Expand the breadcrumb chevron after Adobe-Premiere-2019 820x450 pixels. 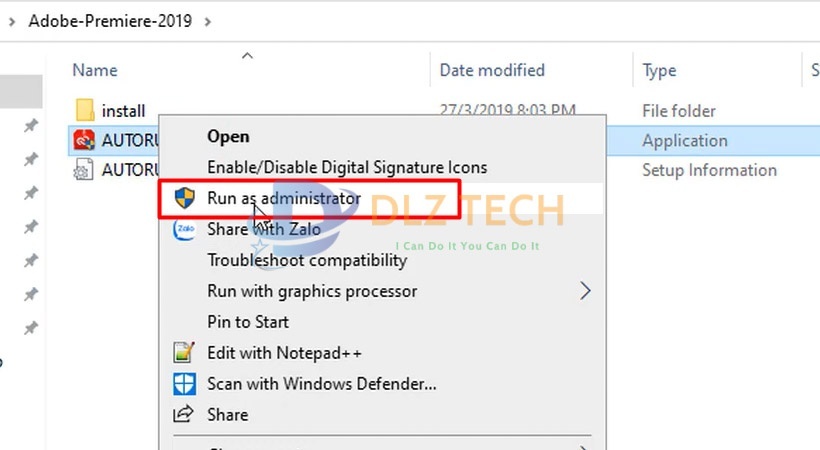pos(209,19)
